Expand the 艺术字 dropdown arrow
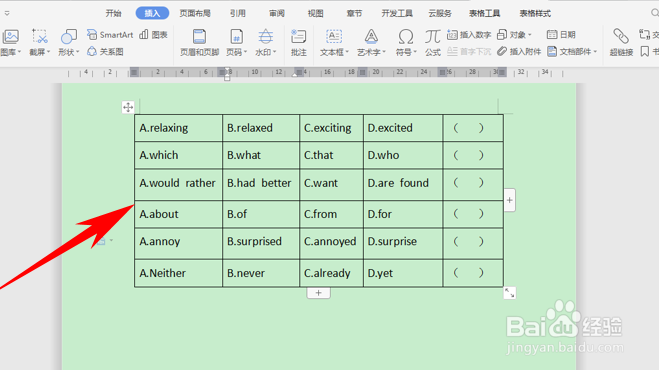The width and height of the screenshot is (659, 370). 384,52
